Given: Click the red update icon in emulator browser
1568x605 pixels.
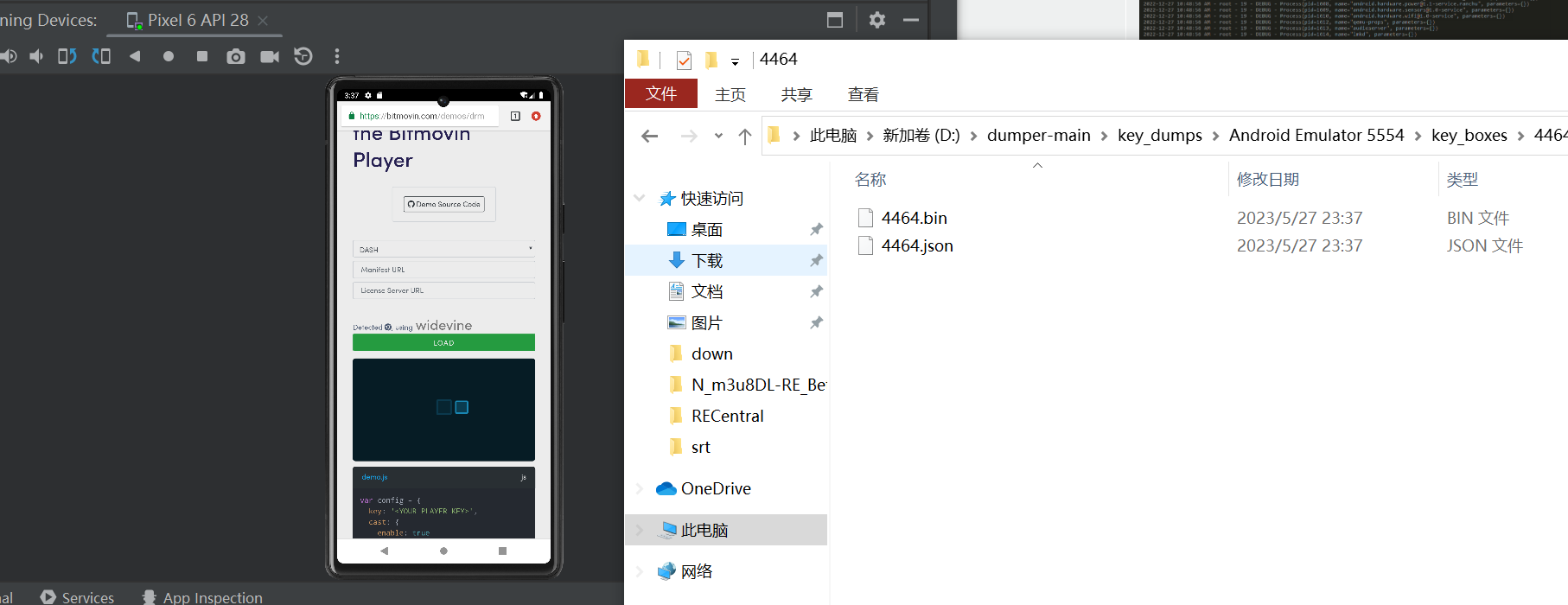Looking at the screenshot, I should [536, 116].
